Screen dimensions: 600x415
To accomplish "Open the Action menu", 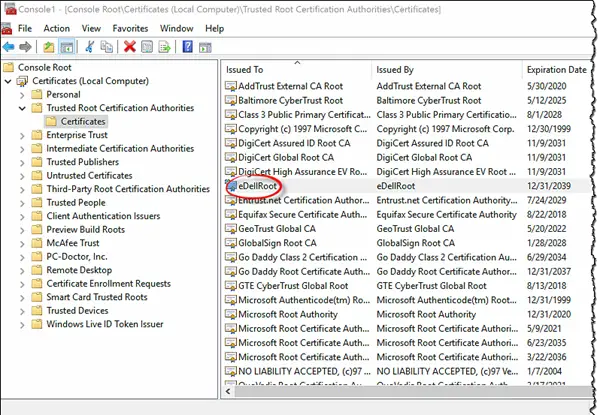I will point(57,28).
